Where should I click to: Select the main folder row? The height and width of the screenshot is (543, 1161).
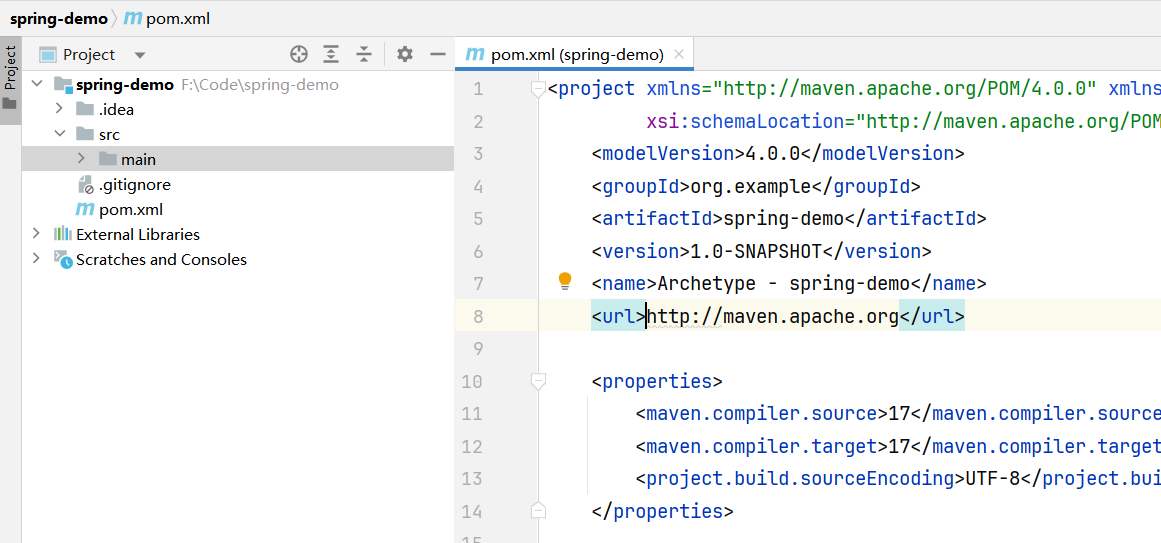click(x=238, y=159)
